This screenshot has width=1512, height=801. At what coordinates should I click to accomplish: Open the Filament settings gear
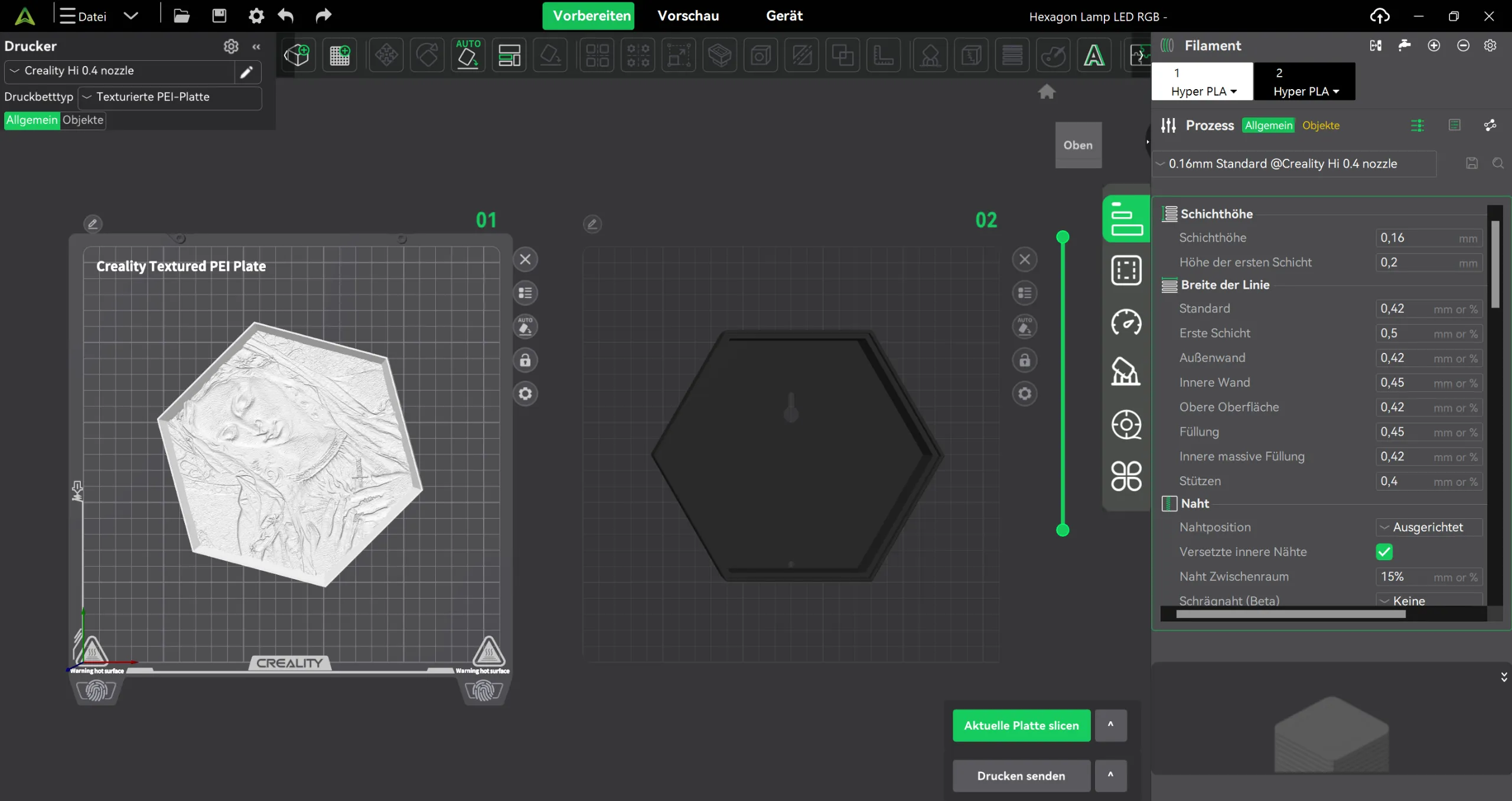point(1491,45)
